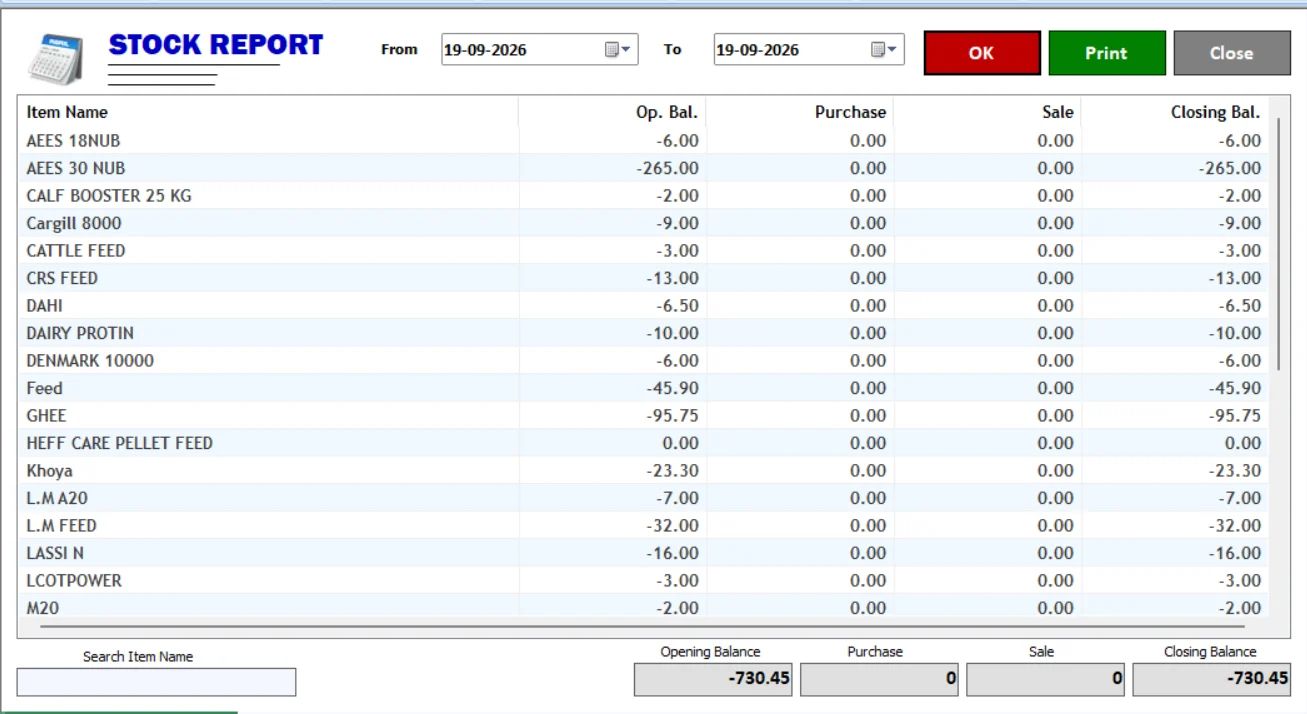Select the GHEE item row

coord(643,416)
